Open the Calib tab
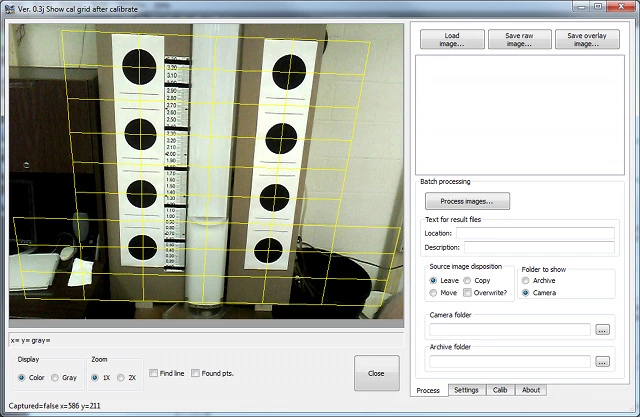 tap(499, 390)
